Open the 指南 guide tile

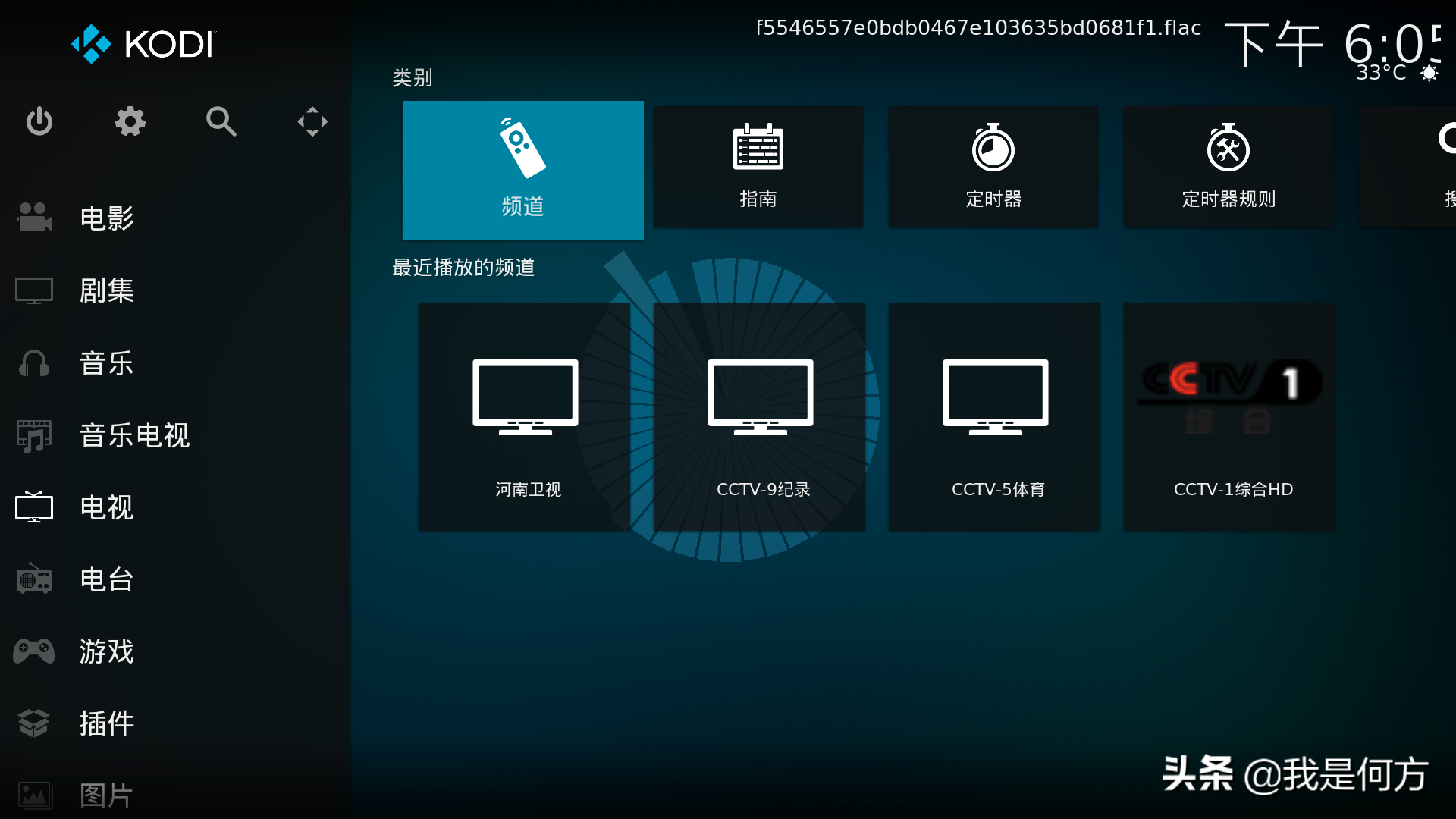click(758, 167)
